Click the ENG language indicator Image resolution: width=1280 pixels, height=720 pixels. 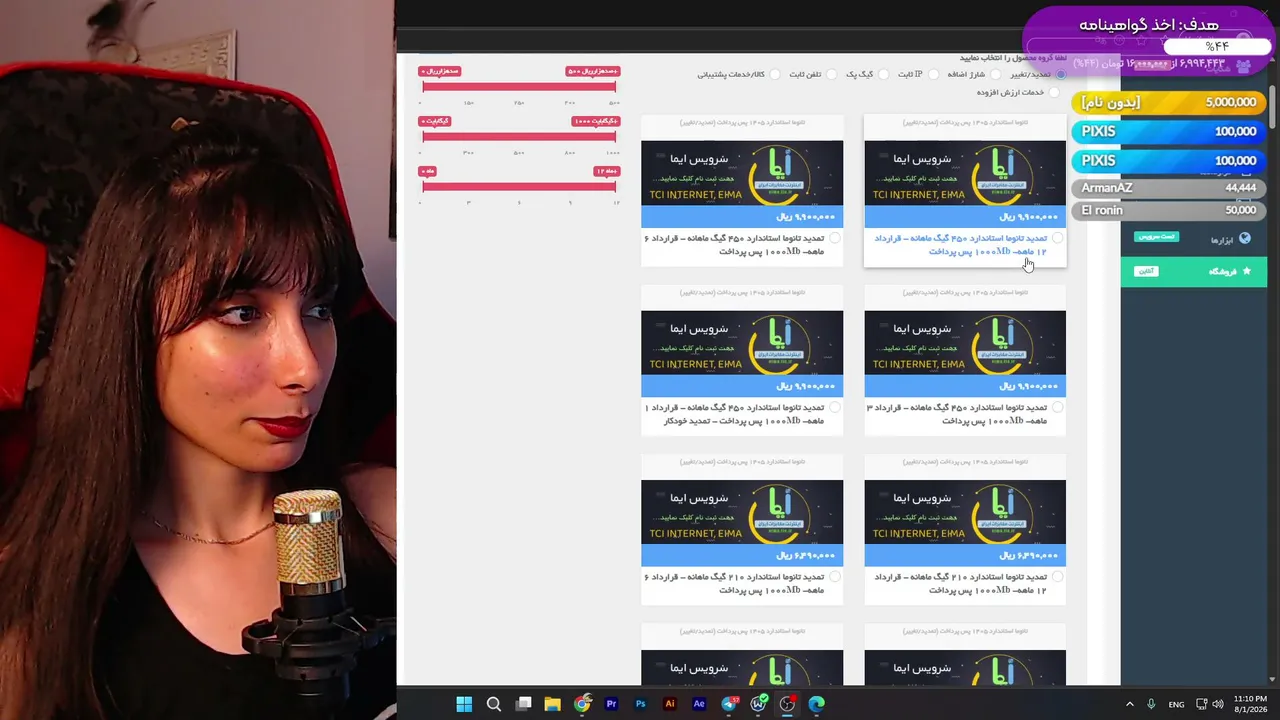[1176, 704]
